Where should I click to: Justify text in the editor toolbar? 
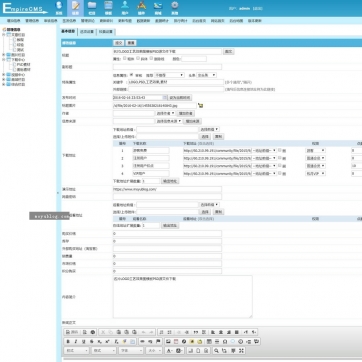(237, 332)
